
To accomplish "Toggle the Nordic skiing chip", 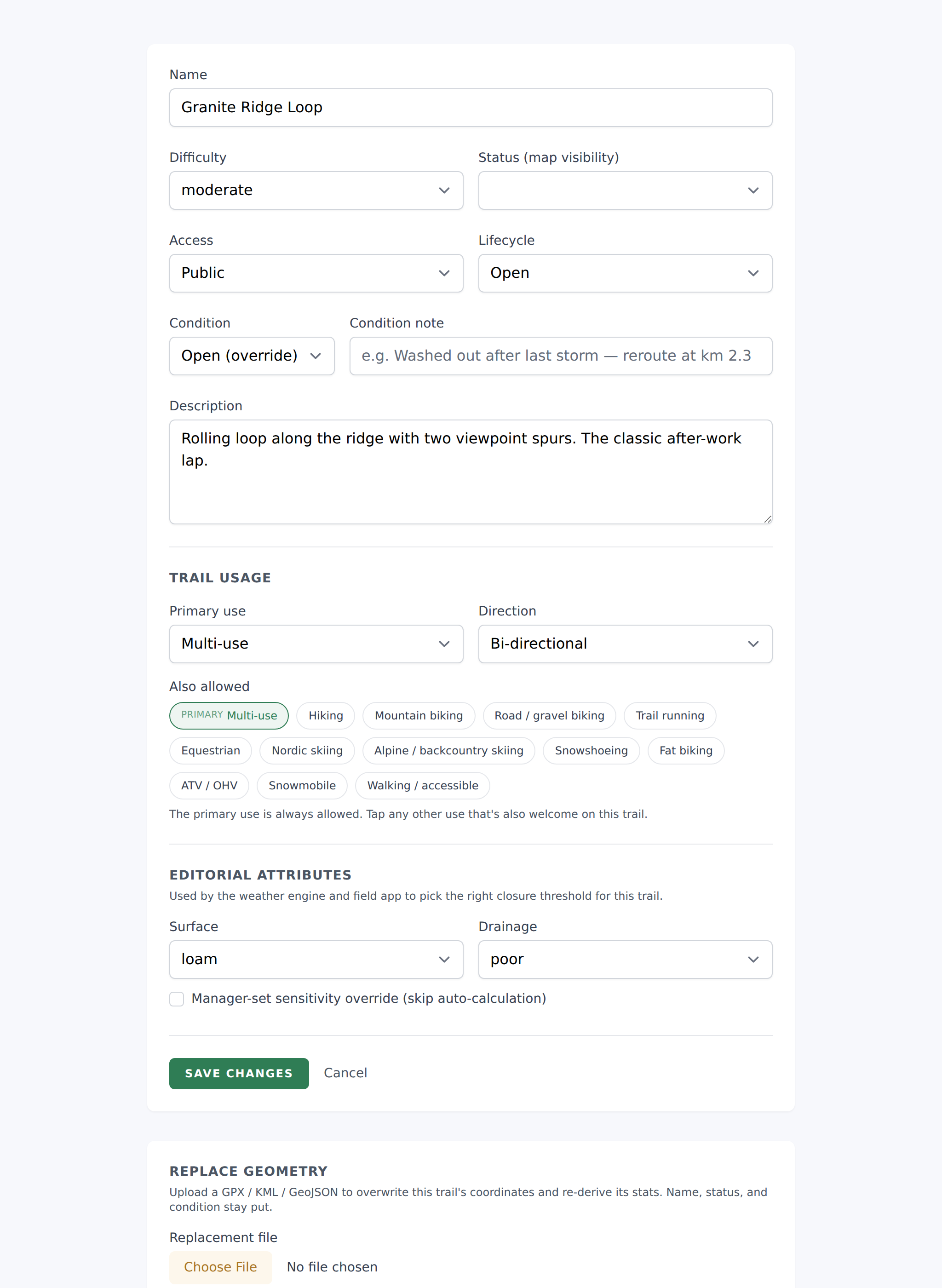I will 307,750.
